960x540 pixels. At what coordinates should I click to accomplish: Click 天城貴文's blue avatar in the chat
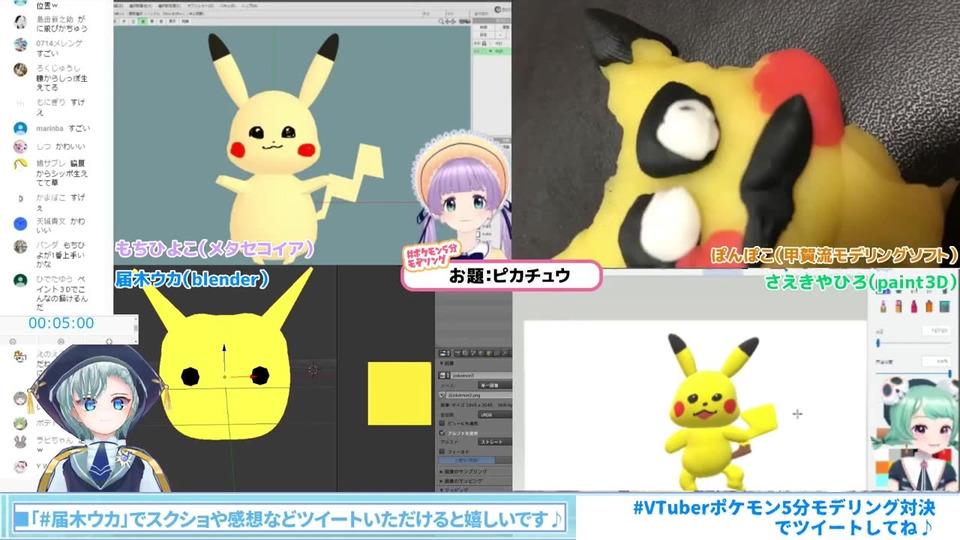(20, 223)
